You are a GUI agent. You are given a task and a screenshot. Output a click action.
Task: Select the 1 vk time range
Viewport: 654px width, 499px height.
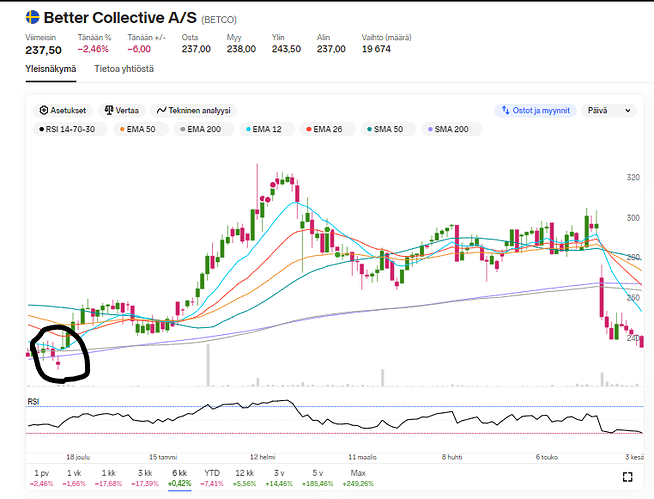[x=74, y=478]
